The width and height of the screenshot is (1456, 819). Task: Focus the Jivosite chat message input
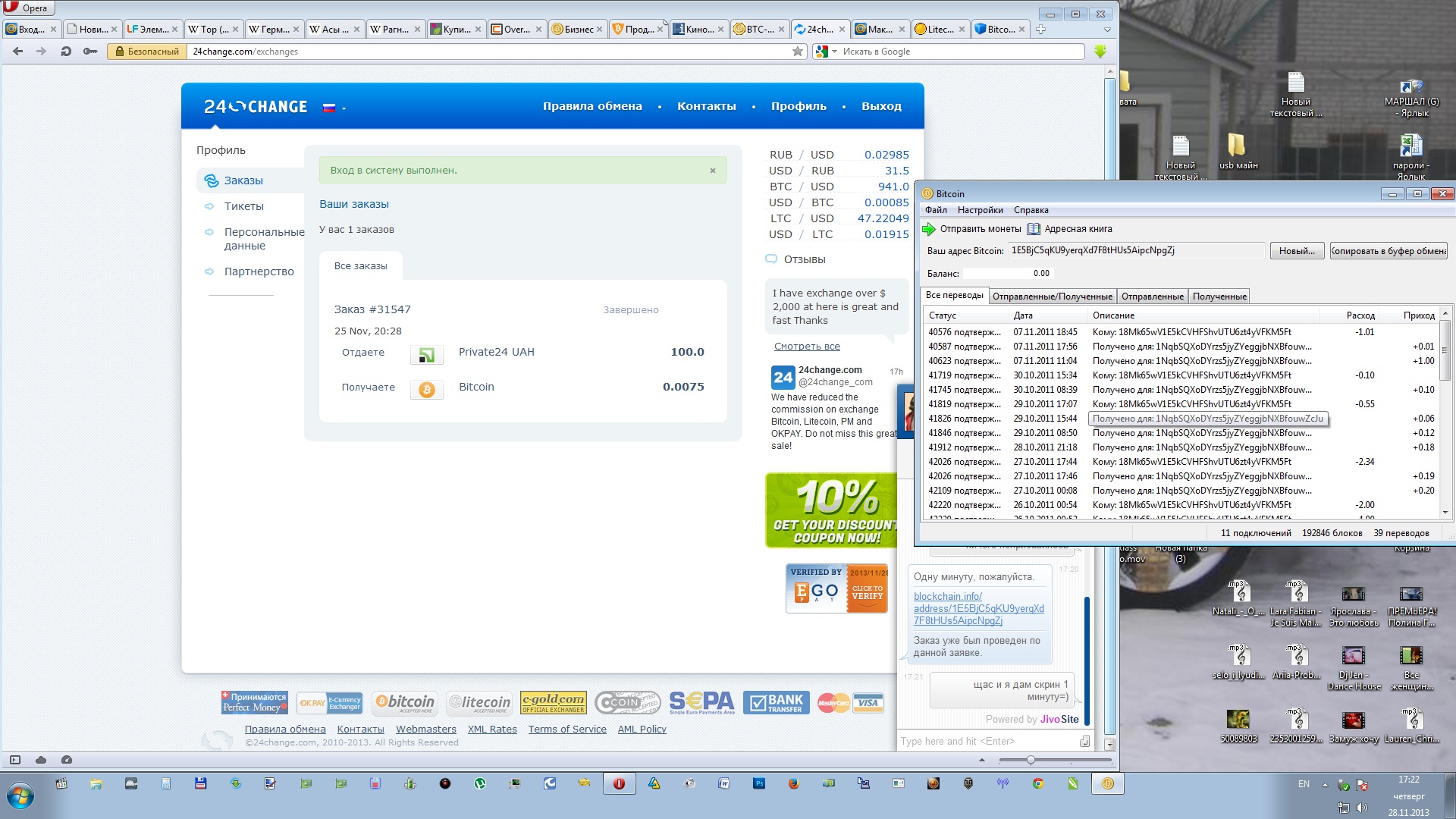tap(987, 741)
